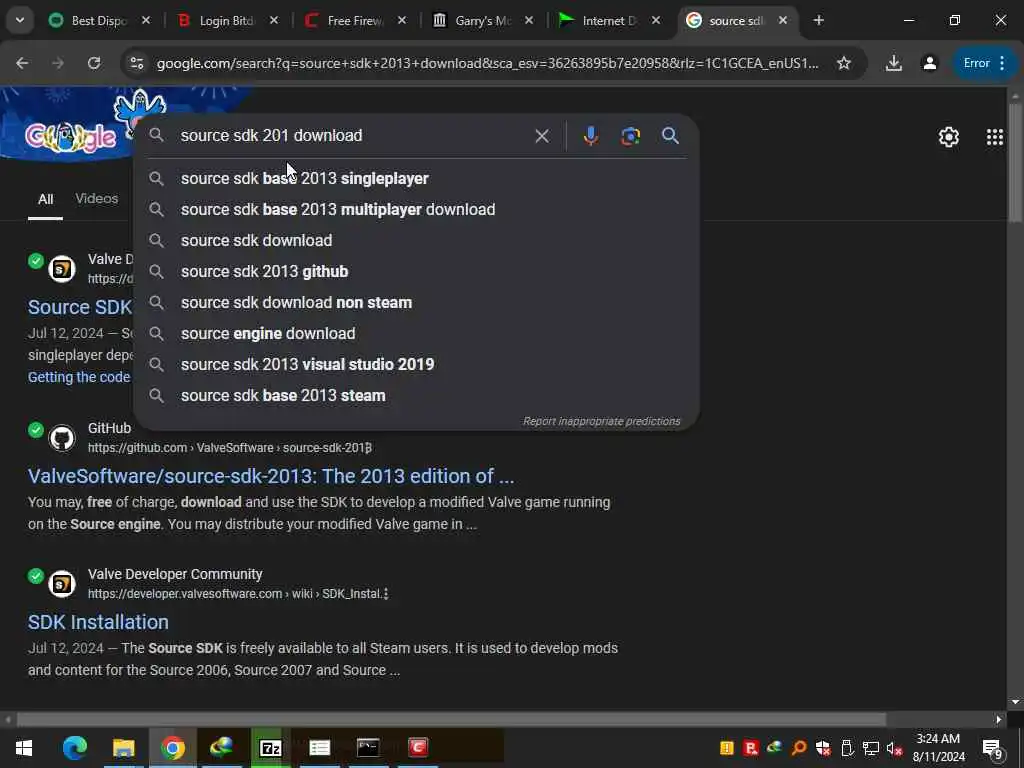The height and width of the screenshot is (768, 1024).
Task: Open the Chrome profile icon
Action: pos(929,63)
